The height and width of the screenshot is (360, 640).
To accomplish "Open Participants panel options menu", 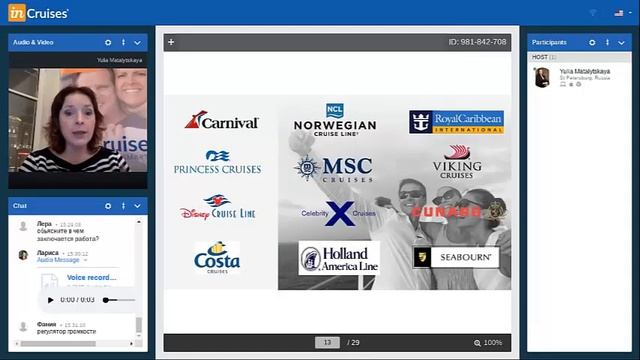I will 607,42.
